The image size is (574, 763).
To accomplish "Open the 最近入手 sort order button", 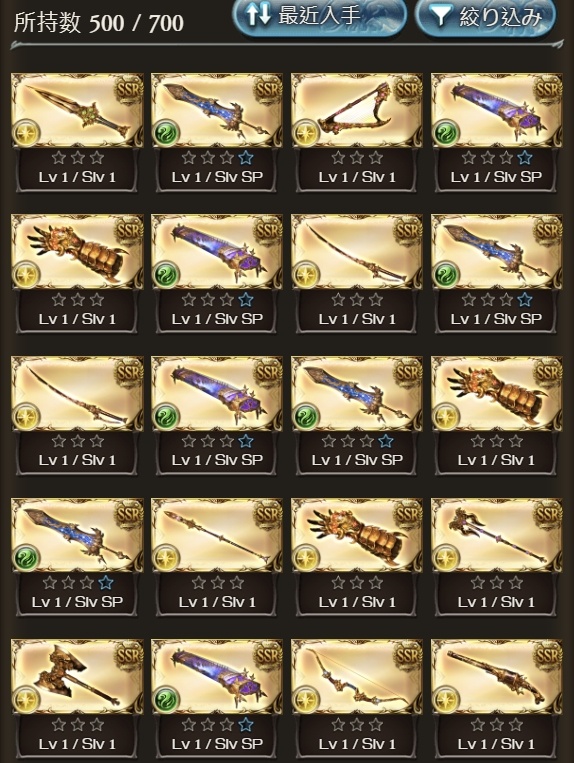I will [x=320, y=16].
